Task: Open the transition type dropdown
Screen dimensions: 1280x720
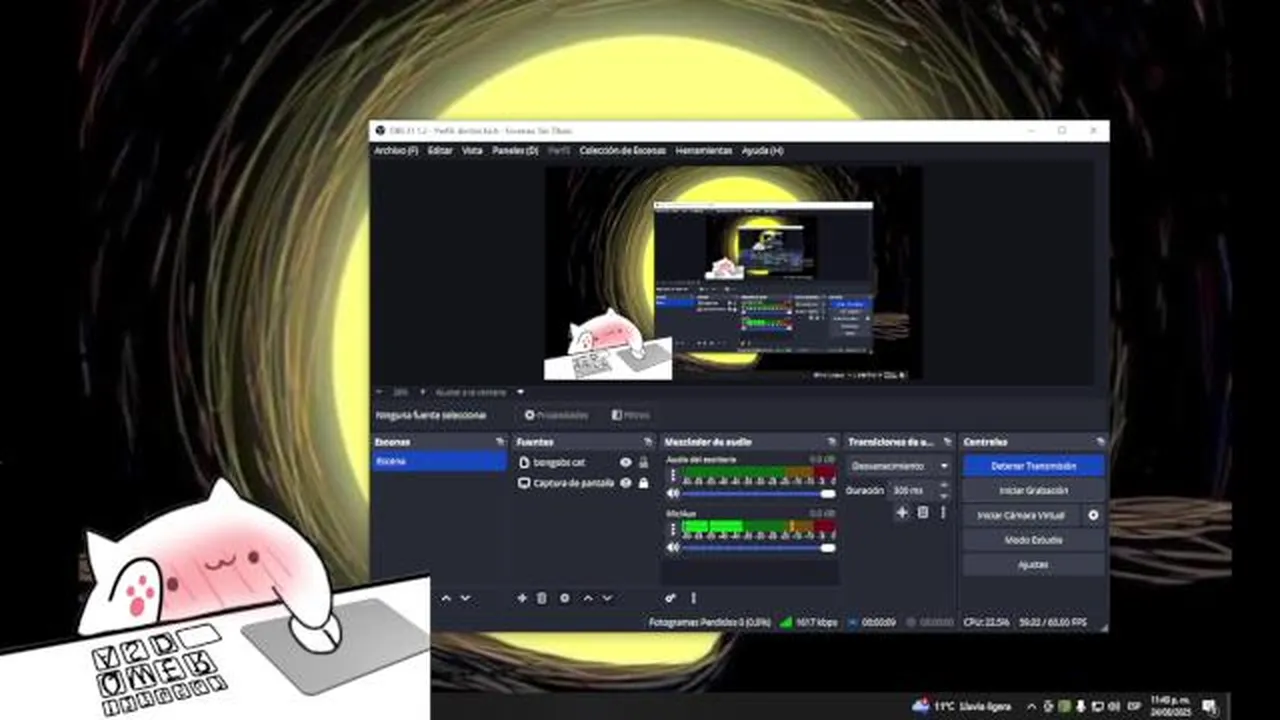Action: point(900,466)
